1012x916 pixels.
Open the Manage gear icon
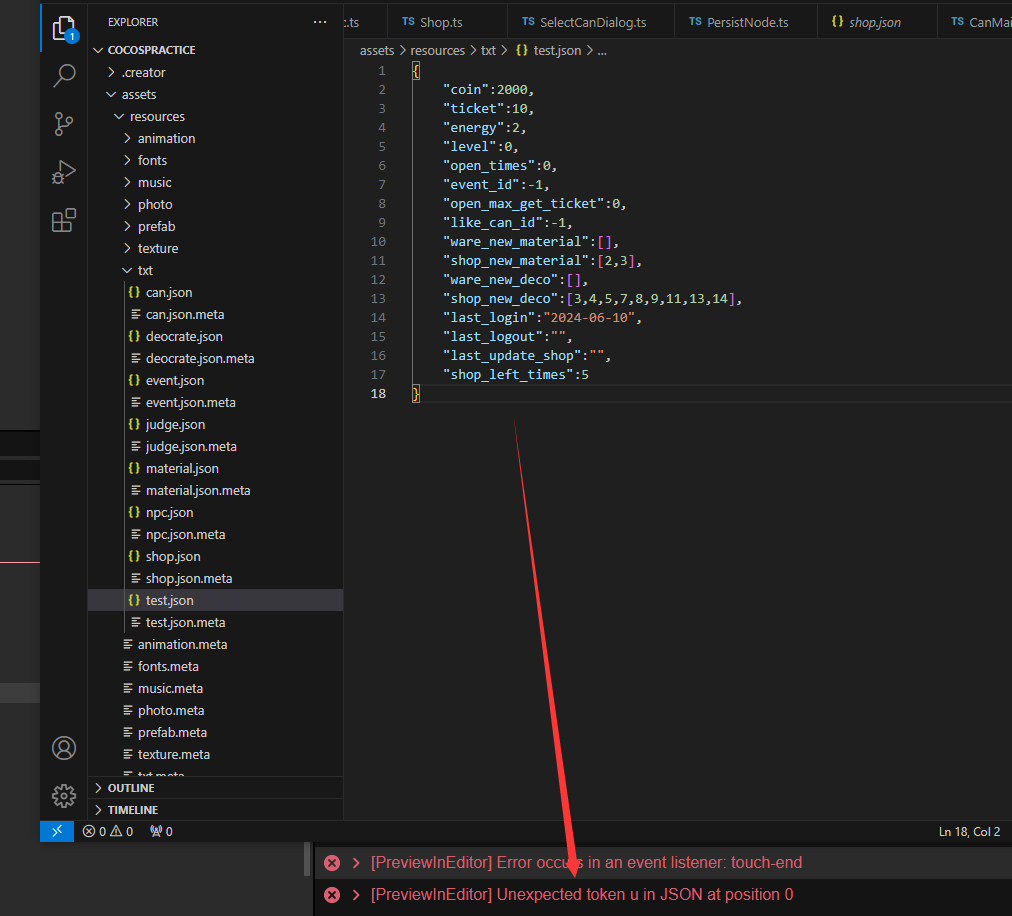point(64,796)
